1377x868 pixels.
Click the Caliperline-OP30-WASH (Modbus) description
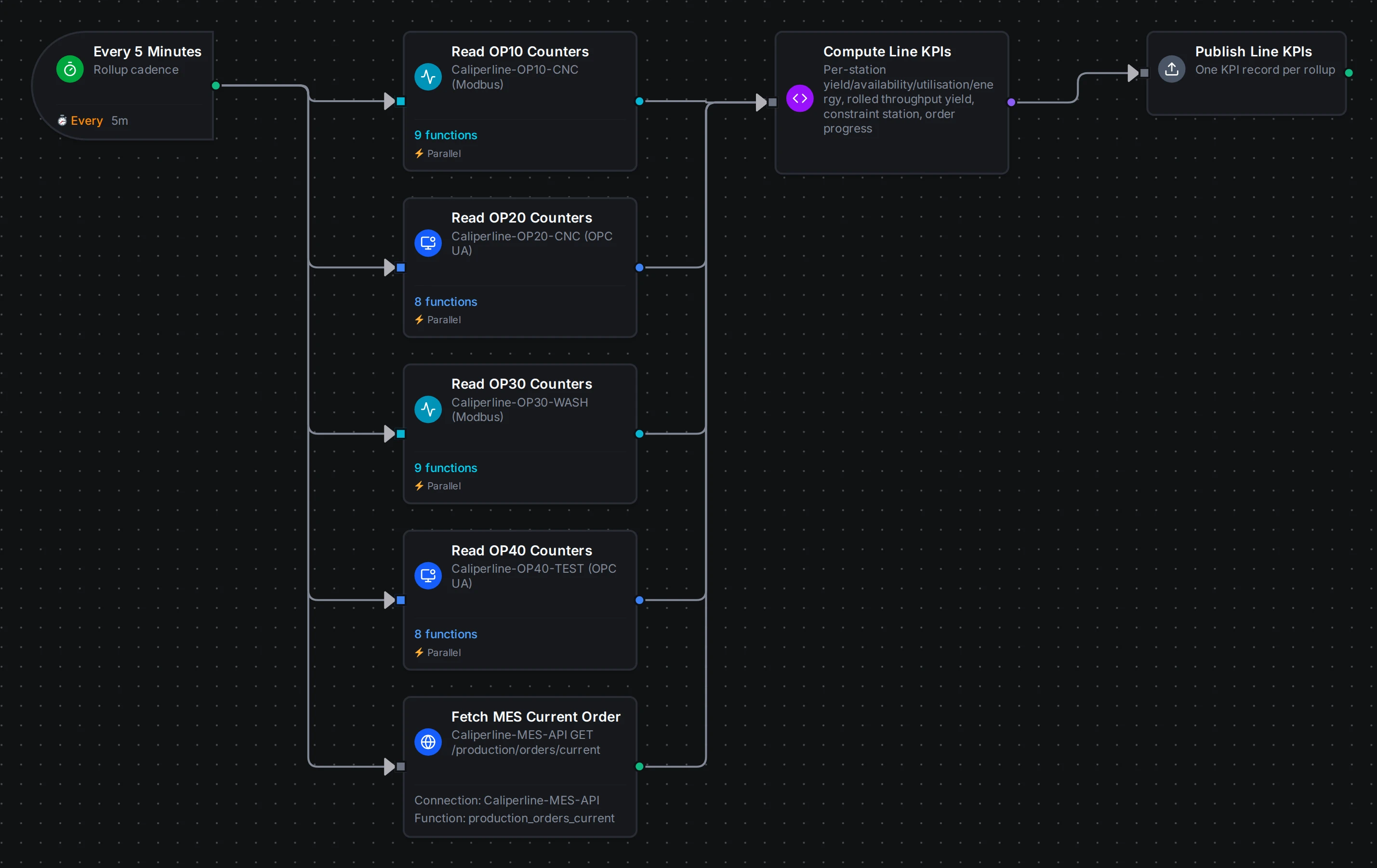520,409
